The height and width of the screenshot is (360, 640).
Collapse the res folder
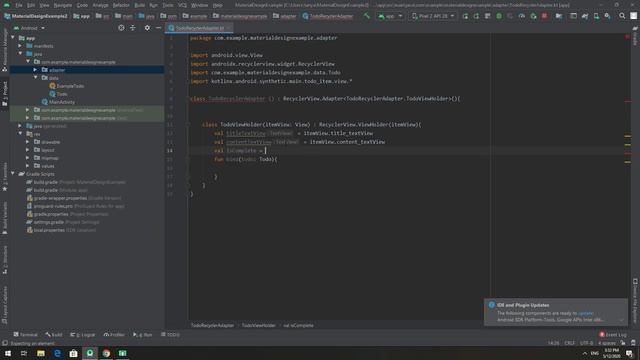click(20, 133)
